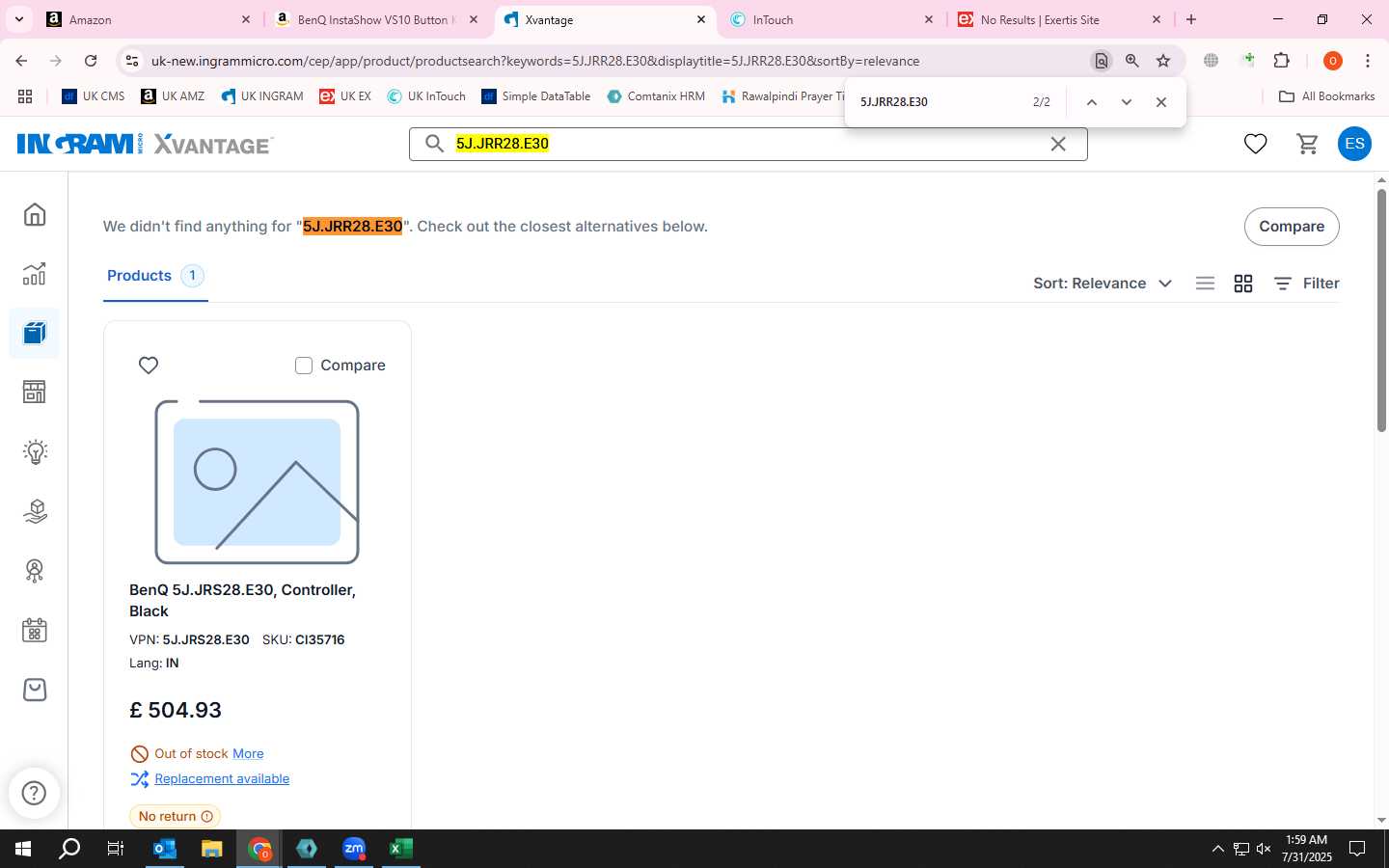Image resolution: width=1389 pixels, height=868 pixels.
Task: Open the Filter panel
Action: (x=1306, y=284)
